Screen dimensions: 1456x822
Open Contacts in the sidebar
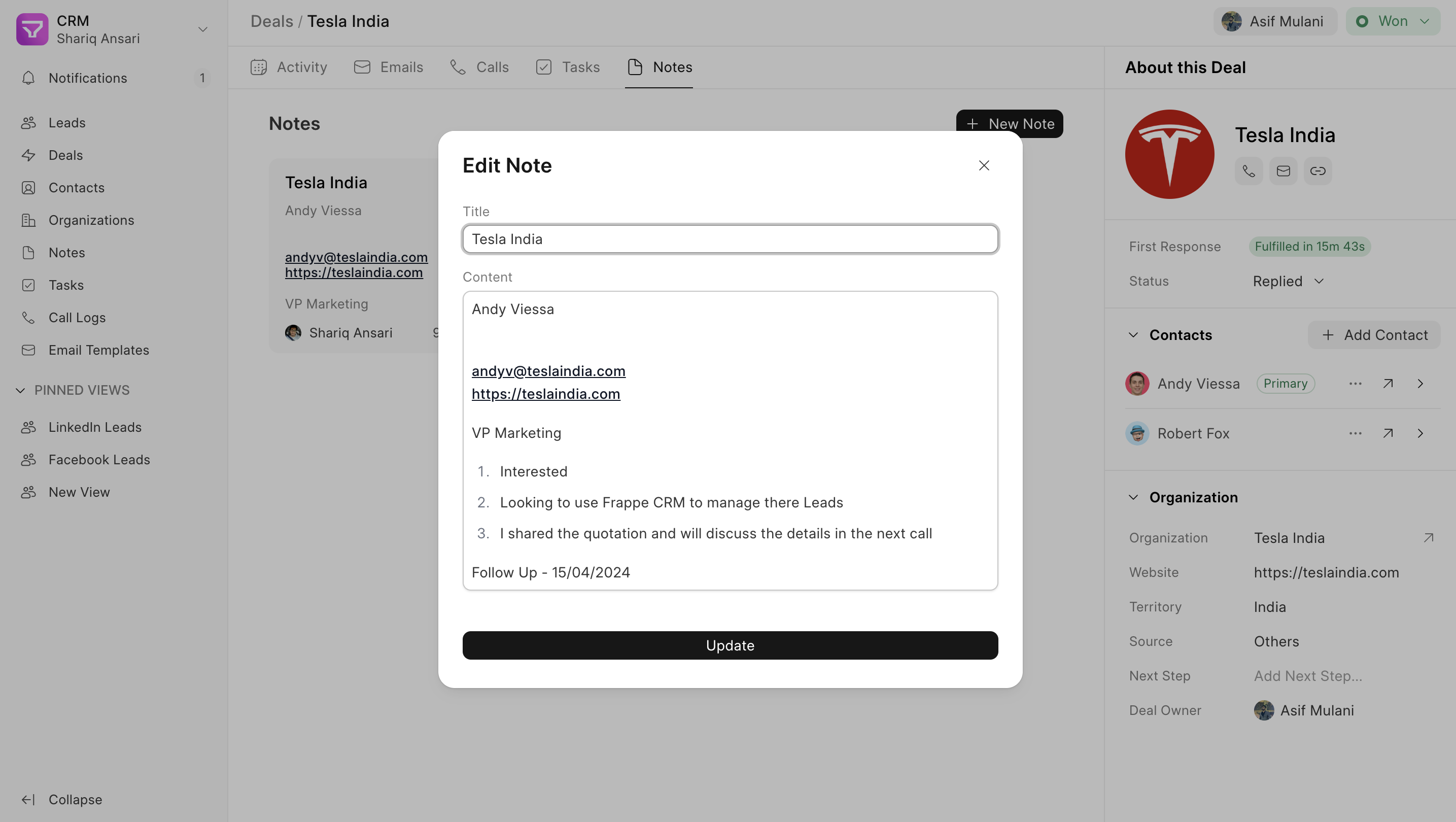click(114, 188)
